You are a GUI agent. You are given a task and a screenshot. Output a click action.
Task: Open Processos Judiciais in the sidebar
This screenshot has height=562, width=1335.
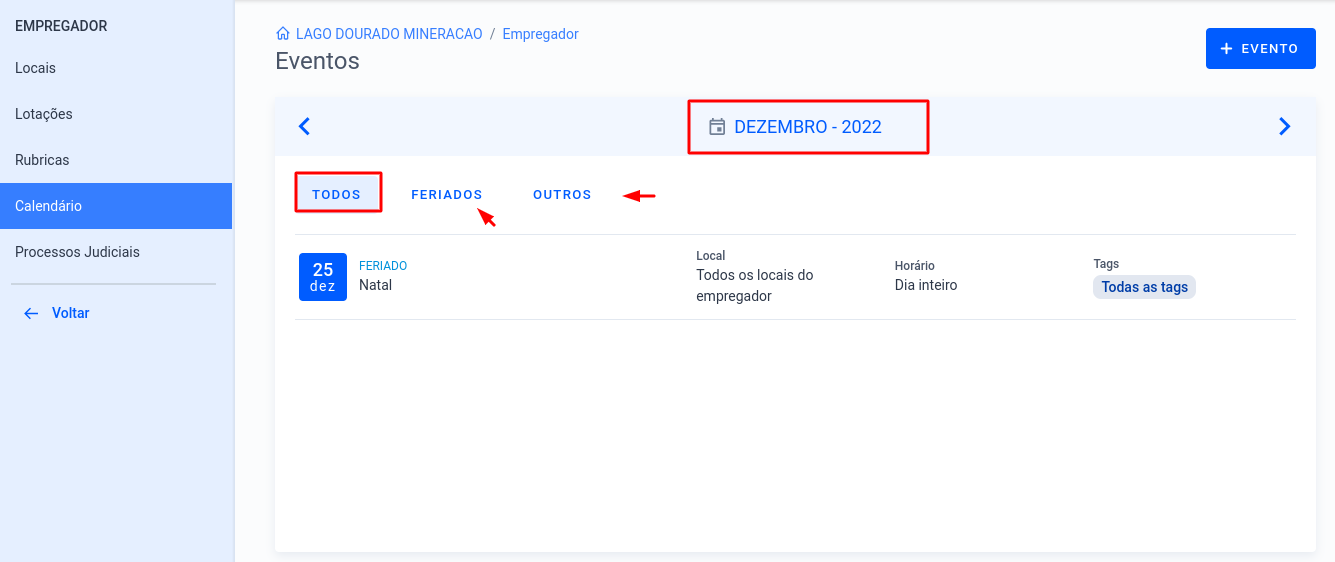pyautogui.click(x=116, y=252)
